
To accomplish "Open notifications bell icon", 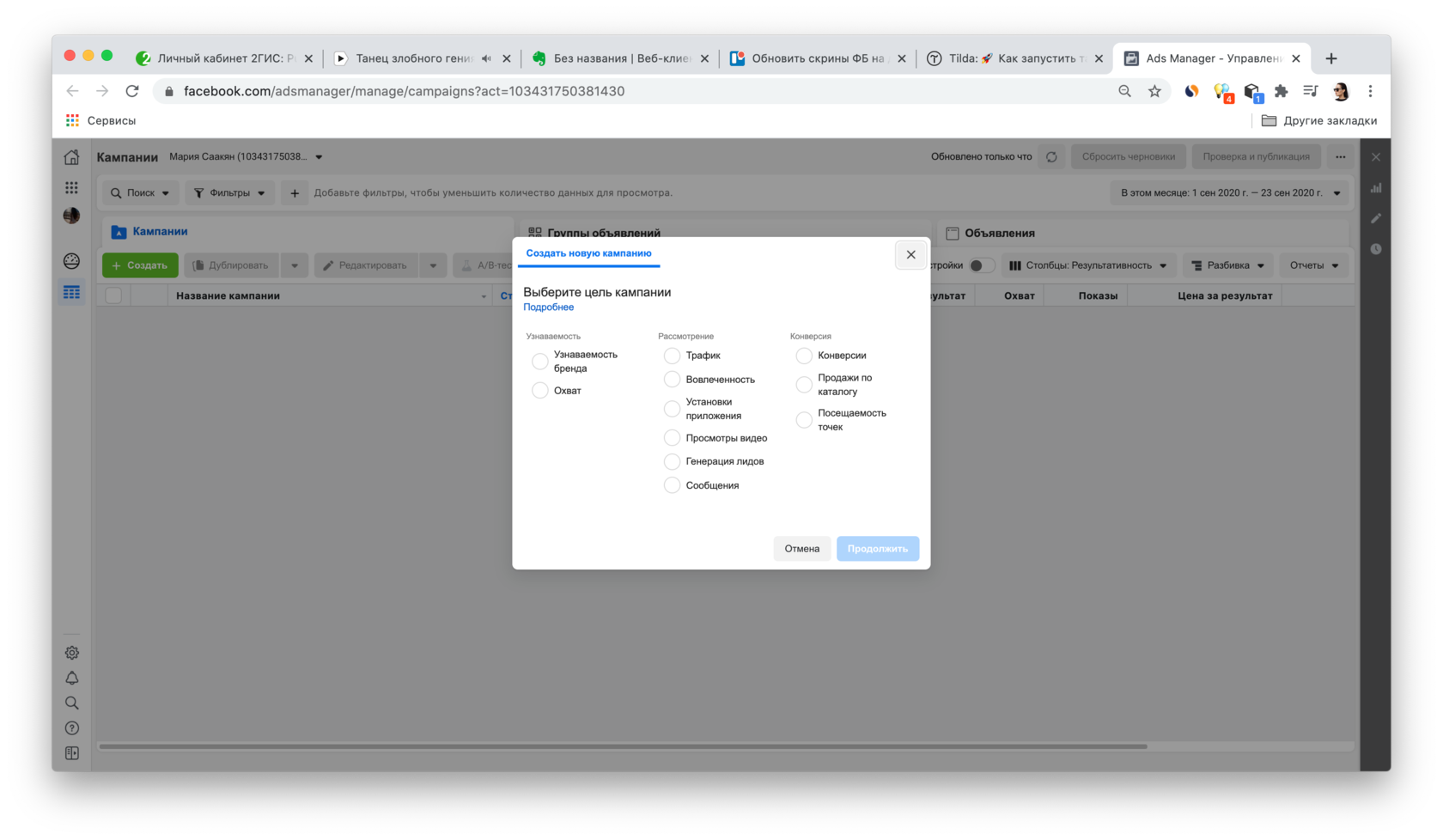I will click(x=72, y=678).
